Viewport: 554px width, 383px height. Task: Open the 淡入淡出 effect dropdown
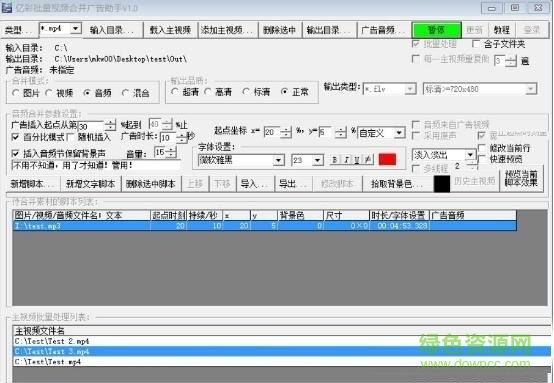coord(470,155)
